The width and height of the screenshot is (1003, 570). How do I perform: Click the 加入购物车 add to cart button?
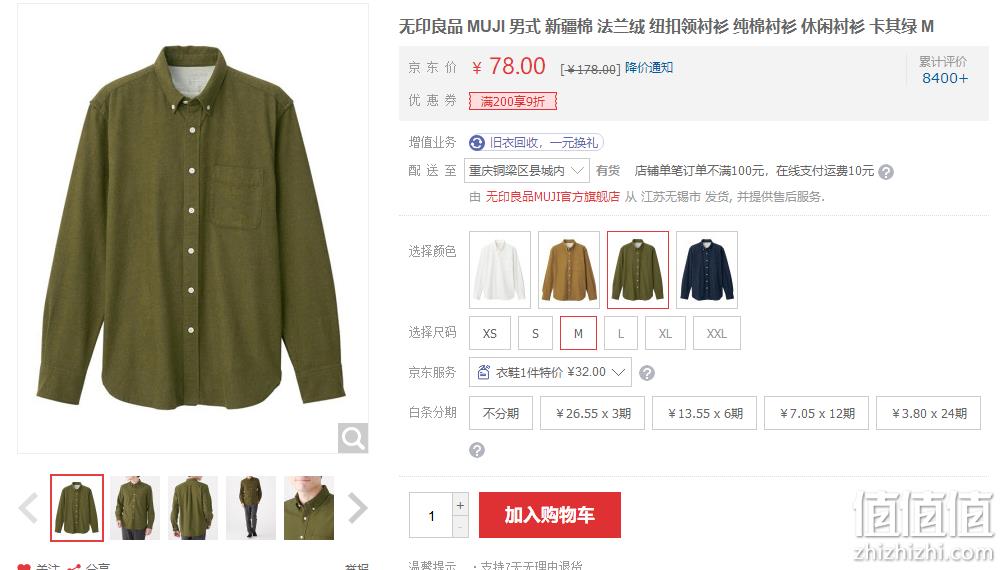tap(549, 515)
